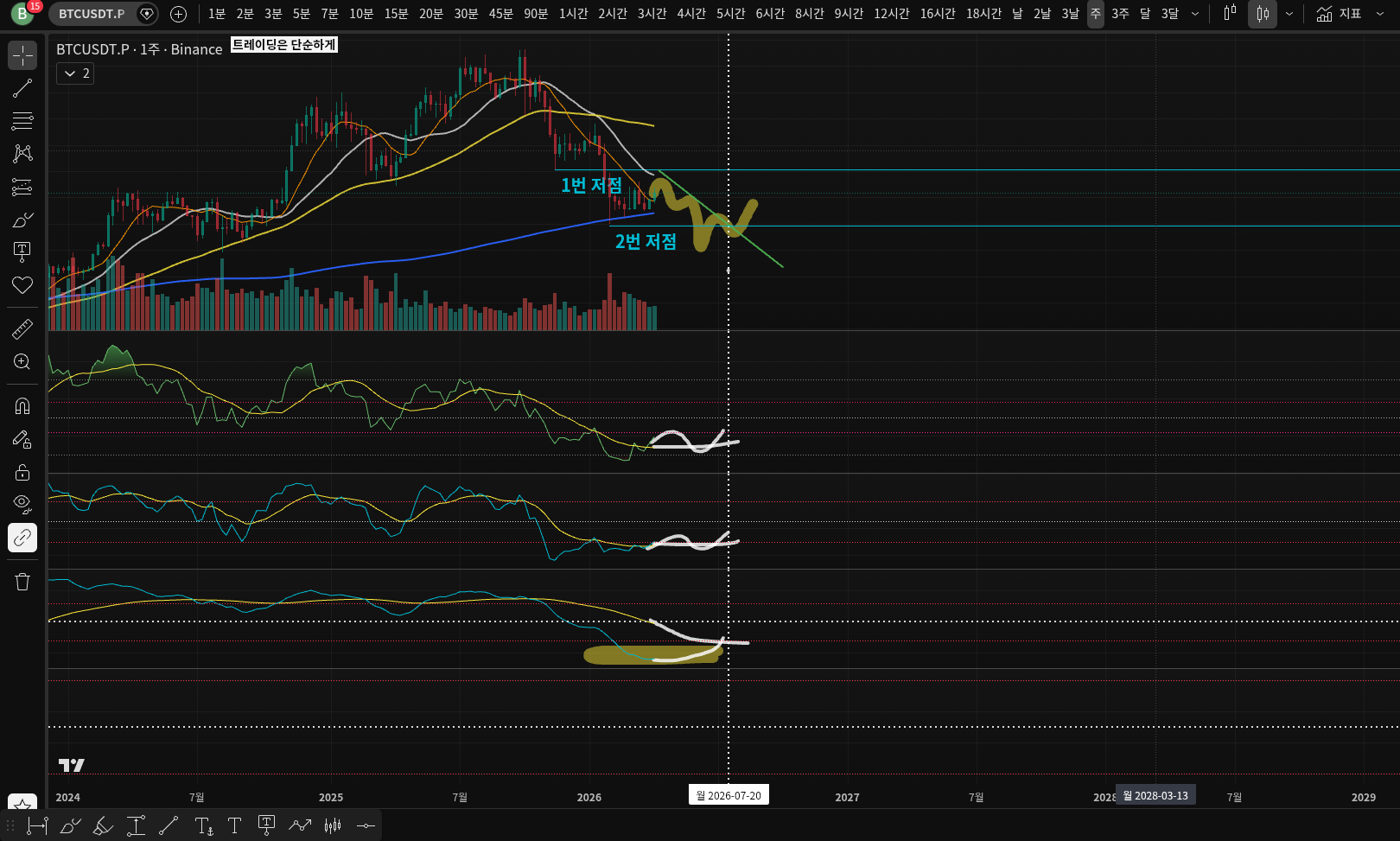1400x841 pixels.
Task: Select the 15분 timeframe
Action: pyautogui.click(x=396, y=14)
